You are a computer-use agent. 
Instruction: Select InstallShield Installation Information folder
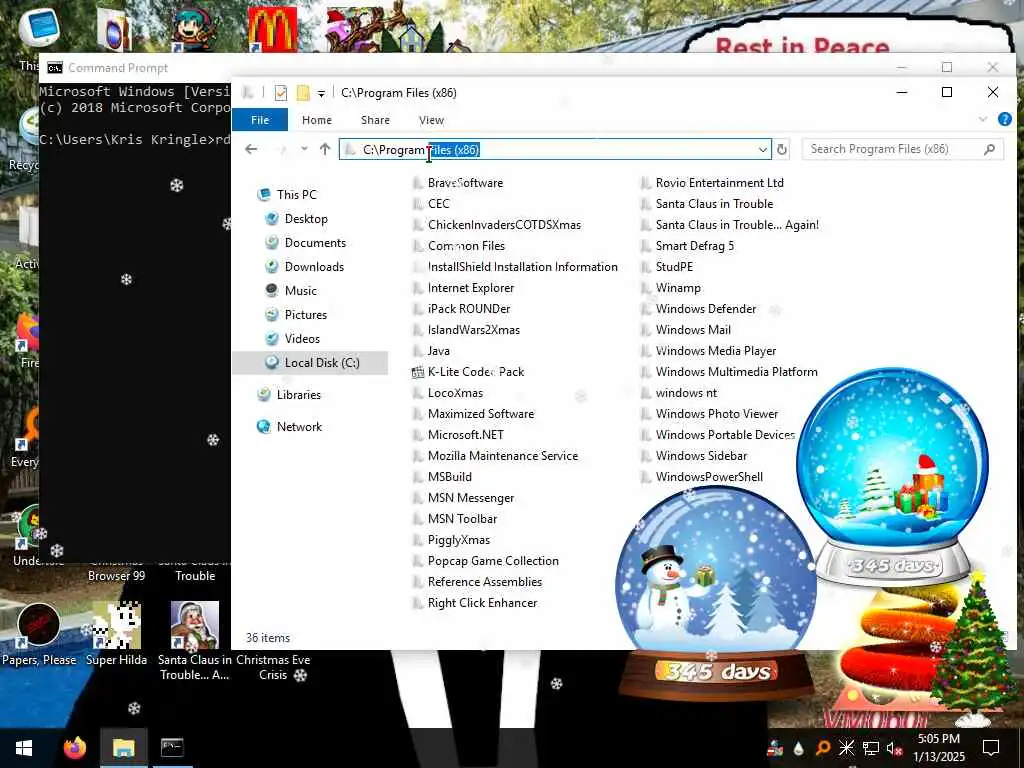[522, 267]
